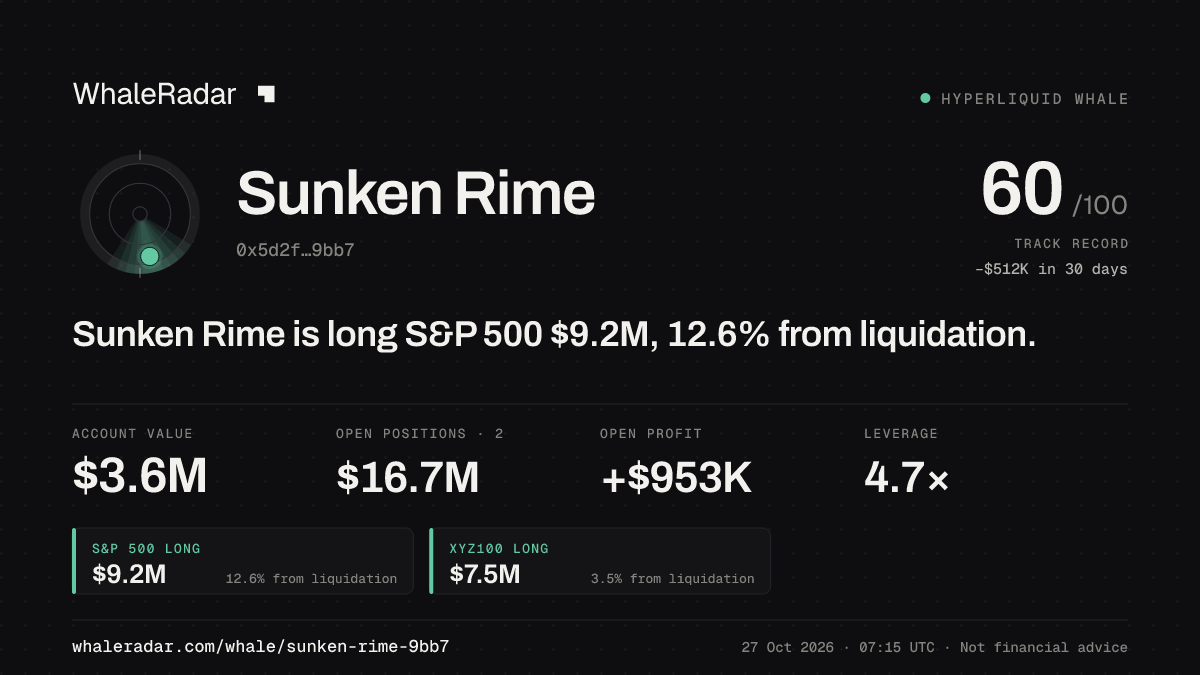Viewport: 1200px width, 675px height.
Task: Click the /100 score denominator
Action: click(x=1100, y=206)
